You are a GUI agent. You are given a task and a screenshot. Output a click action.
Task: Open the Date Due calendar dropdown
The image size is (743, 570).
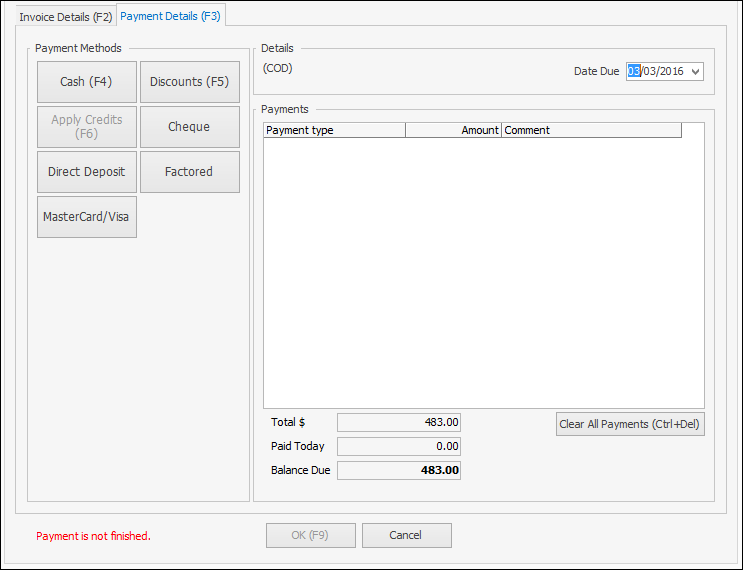coord(695,72)
